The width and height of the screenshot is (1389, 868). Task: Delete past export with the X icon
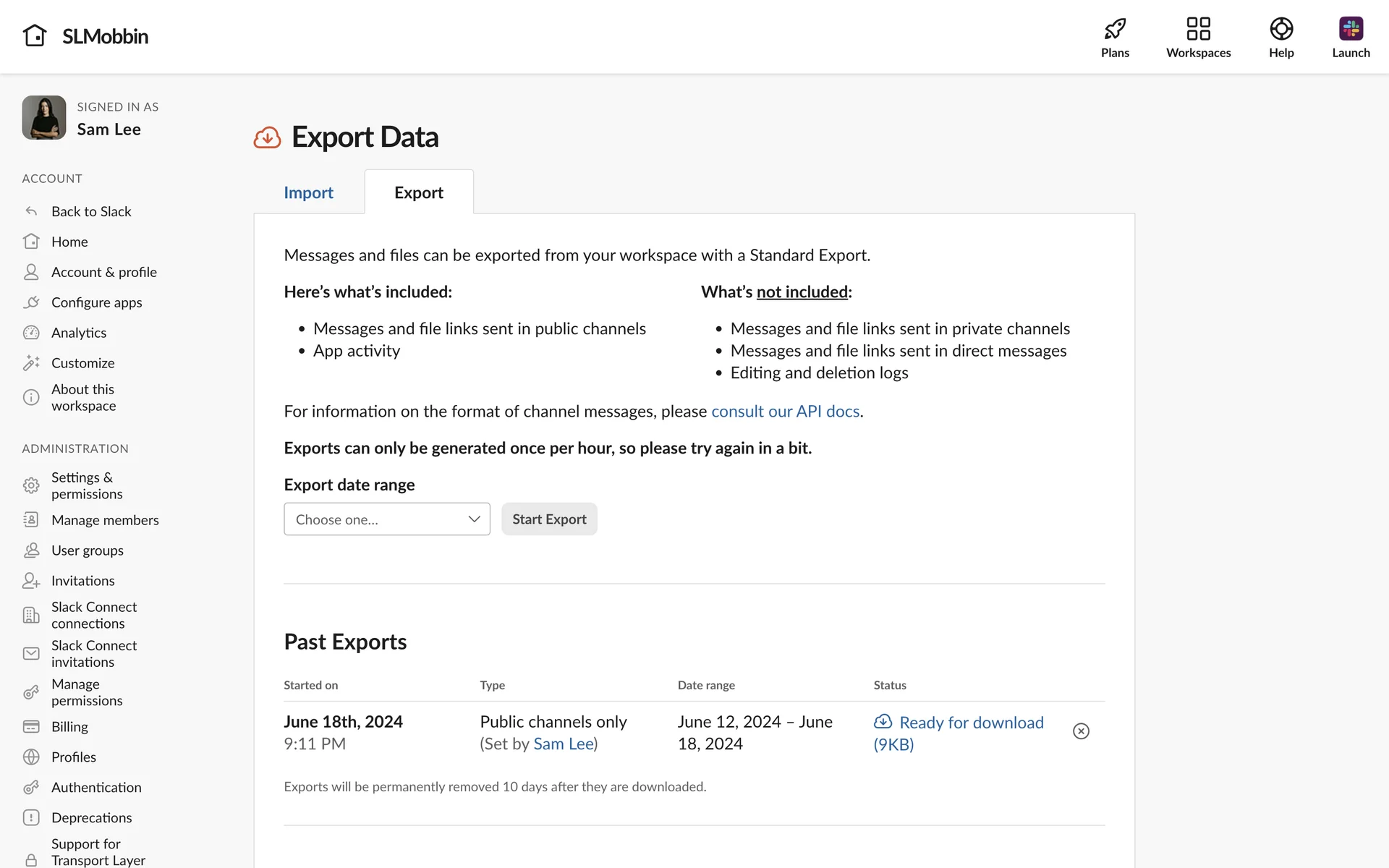(1081, 731)
